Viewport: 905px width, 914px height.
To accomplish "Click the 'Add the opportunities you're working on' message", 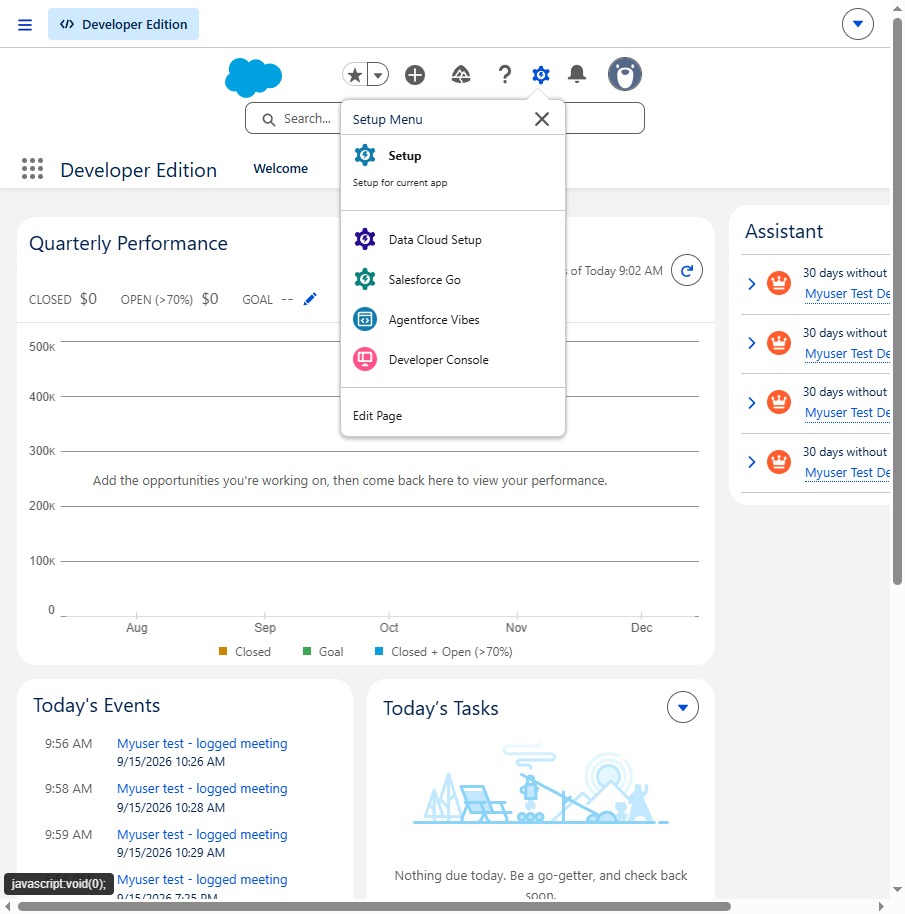I will [350, 480].
